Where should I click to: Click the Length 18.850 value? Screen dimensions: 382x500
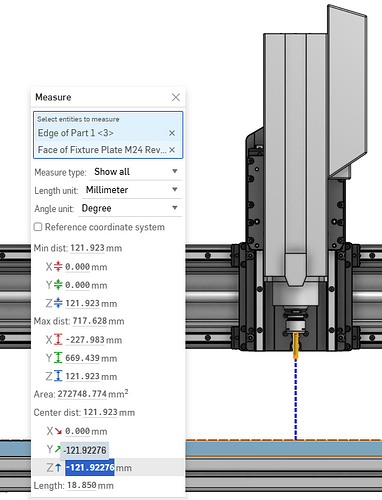[82, 485]
